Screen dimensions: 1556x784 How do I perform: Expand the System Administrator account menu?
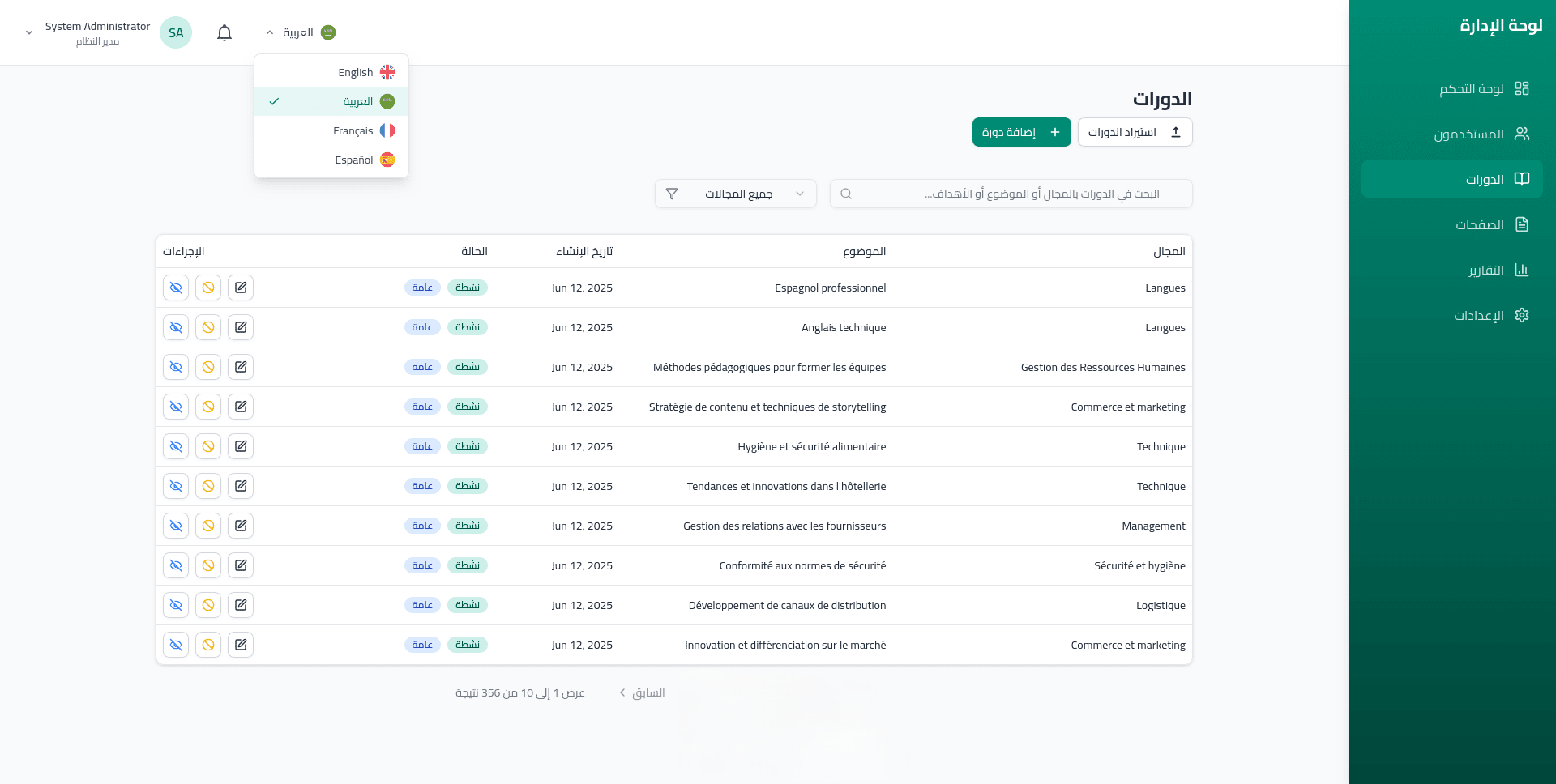point(29,32)
